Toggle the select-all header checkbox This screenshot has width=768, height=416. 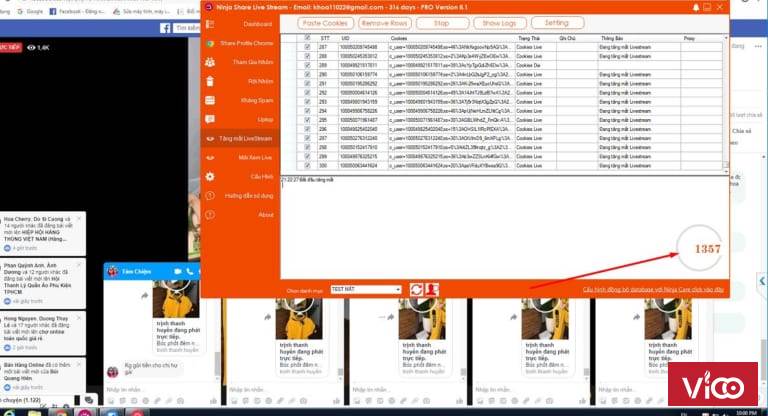coord(307,38)
